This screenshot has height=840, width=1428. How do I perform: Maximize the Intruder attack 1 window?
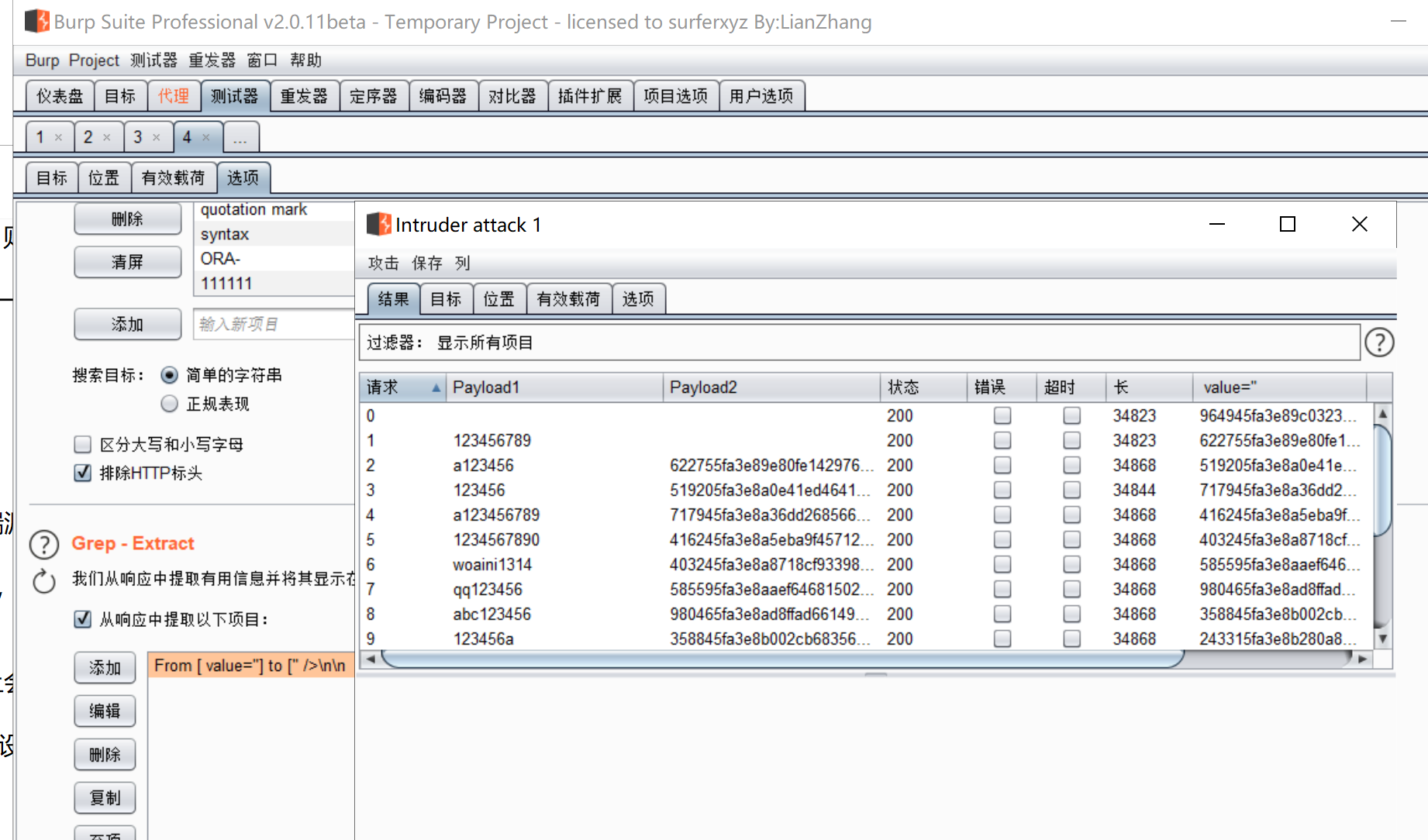click(1288, 224)
